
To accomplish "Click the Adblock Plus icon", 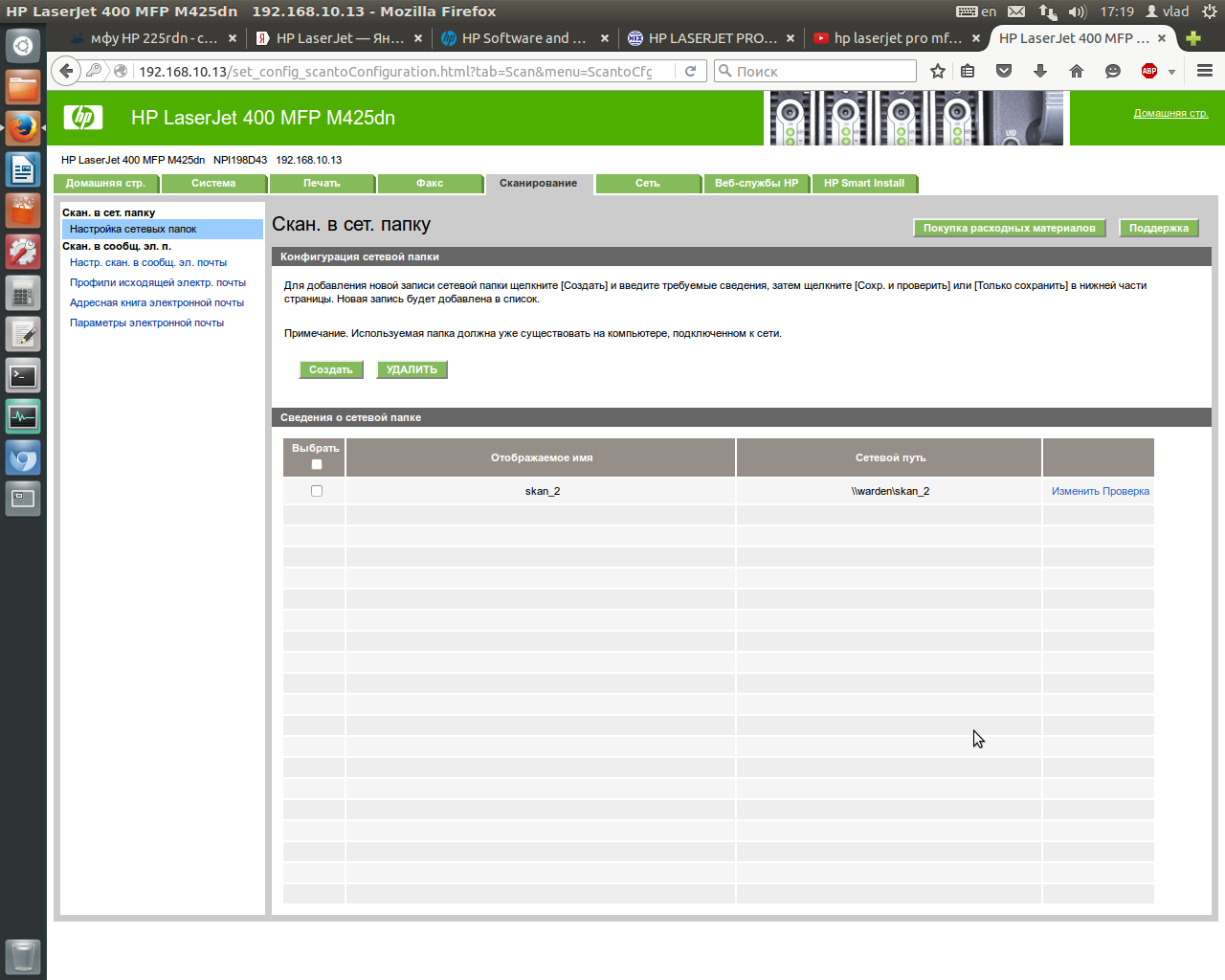I will (1148, 71).
